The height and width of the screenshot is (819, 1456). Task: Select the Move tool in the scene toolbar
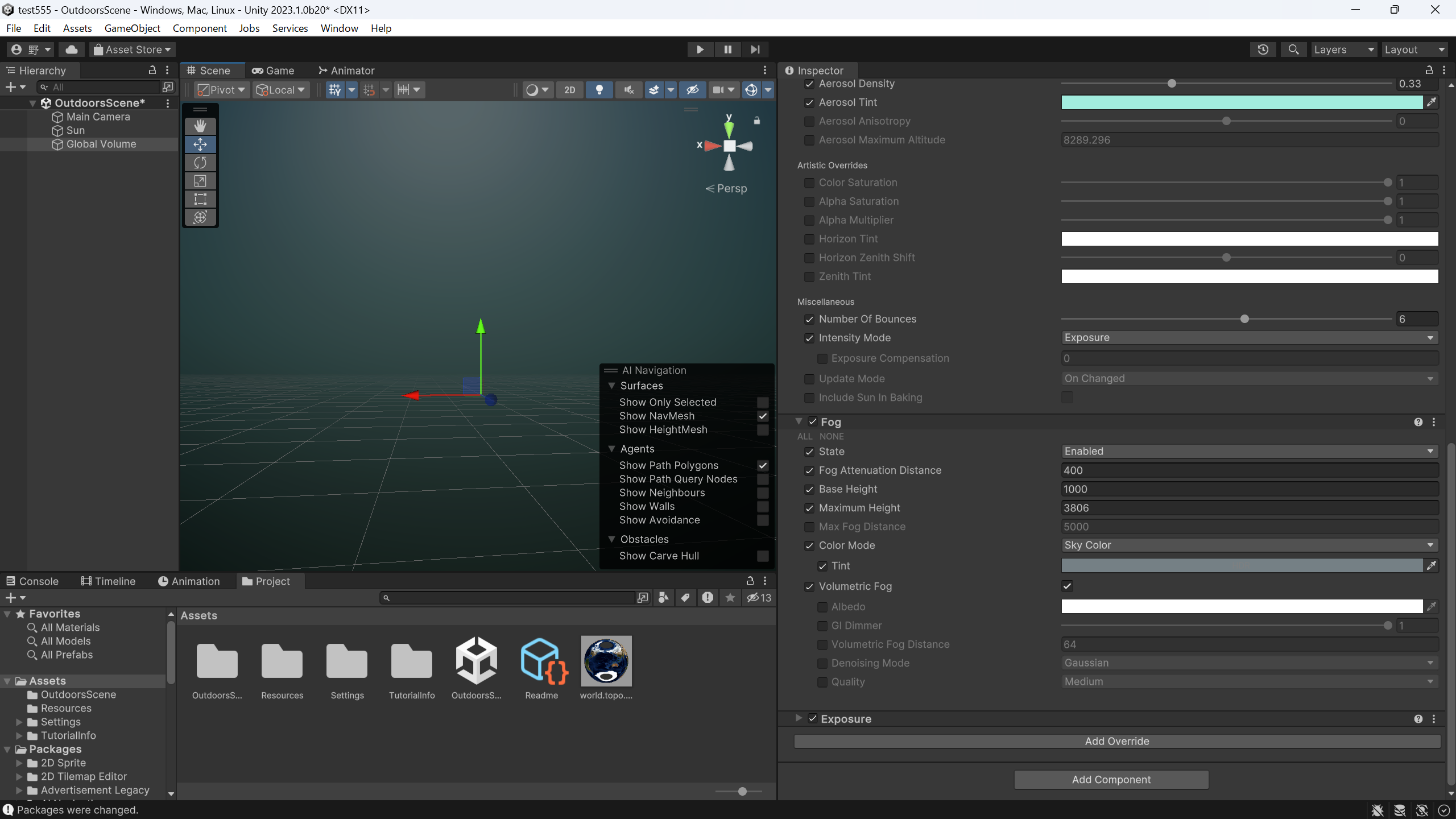point(200,144)
